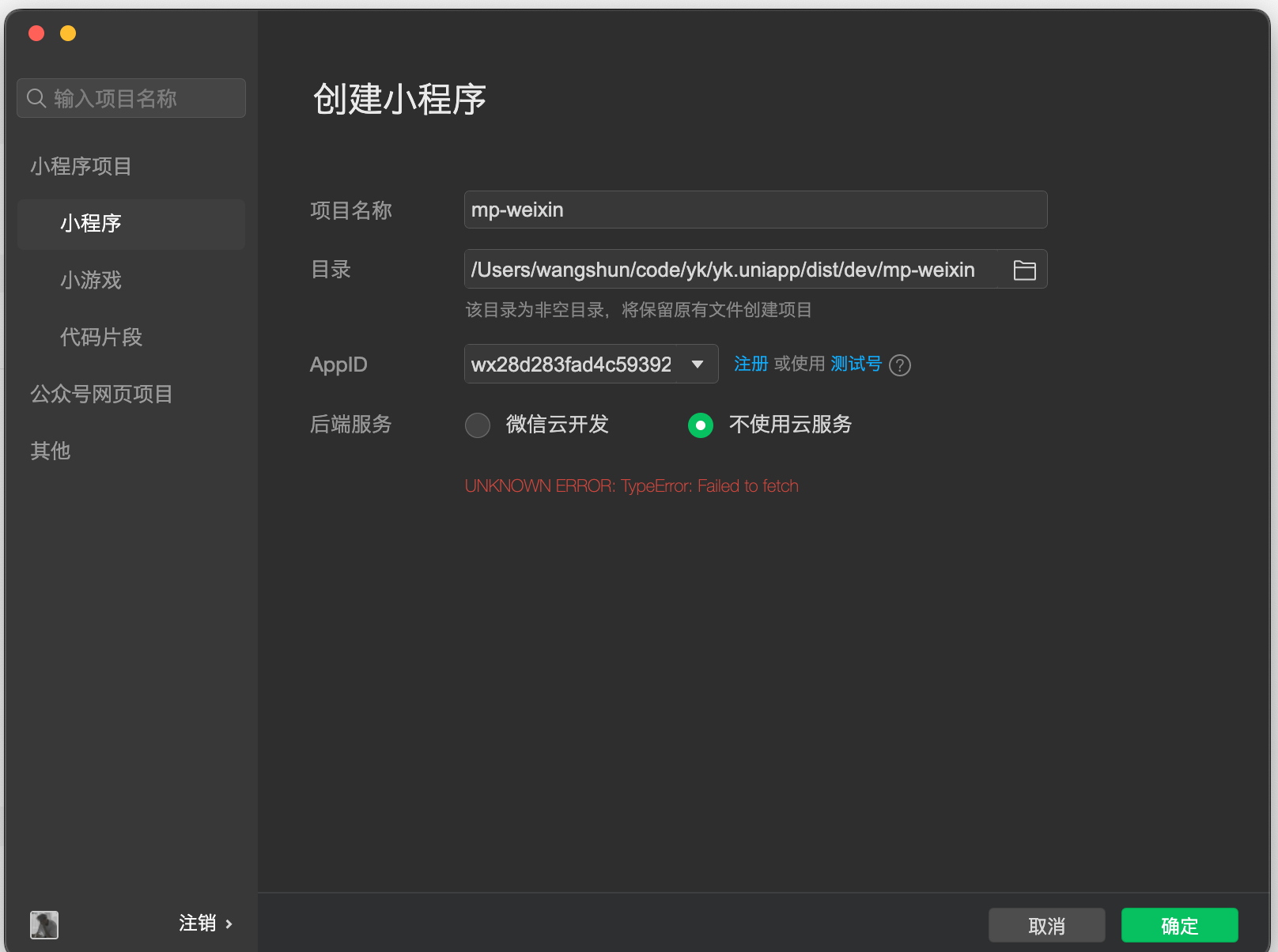Focus the 输入项目名称 search field
Viewport: 1278px width, 952px height.
tap(131, 98)
